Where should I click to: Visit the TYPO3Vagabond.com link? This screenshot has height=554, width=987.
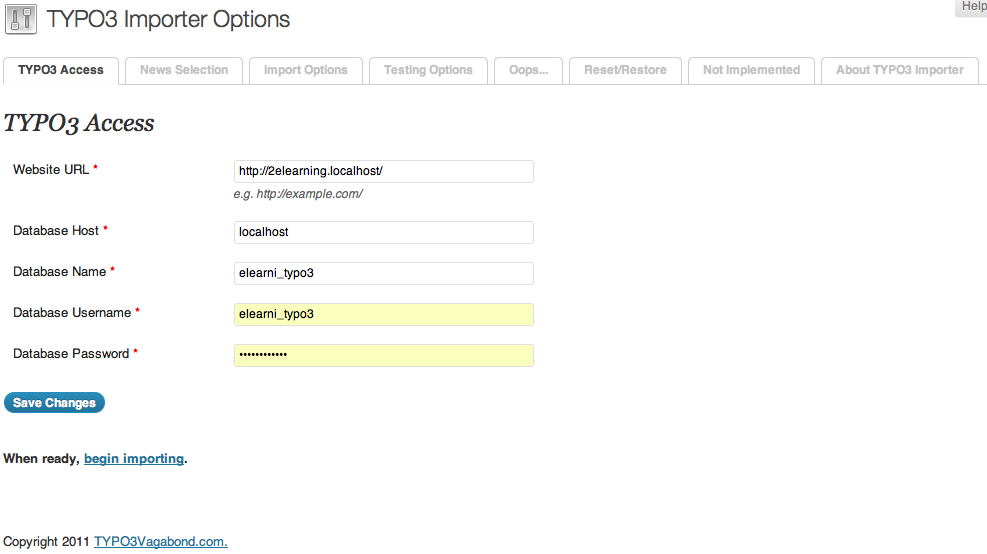point(161,542)
